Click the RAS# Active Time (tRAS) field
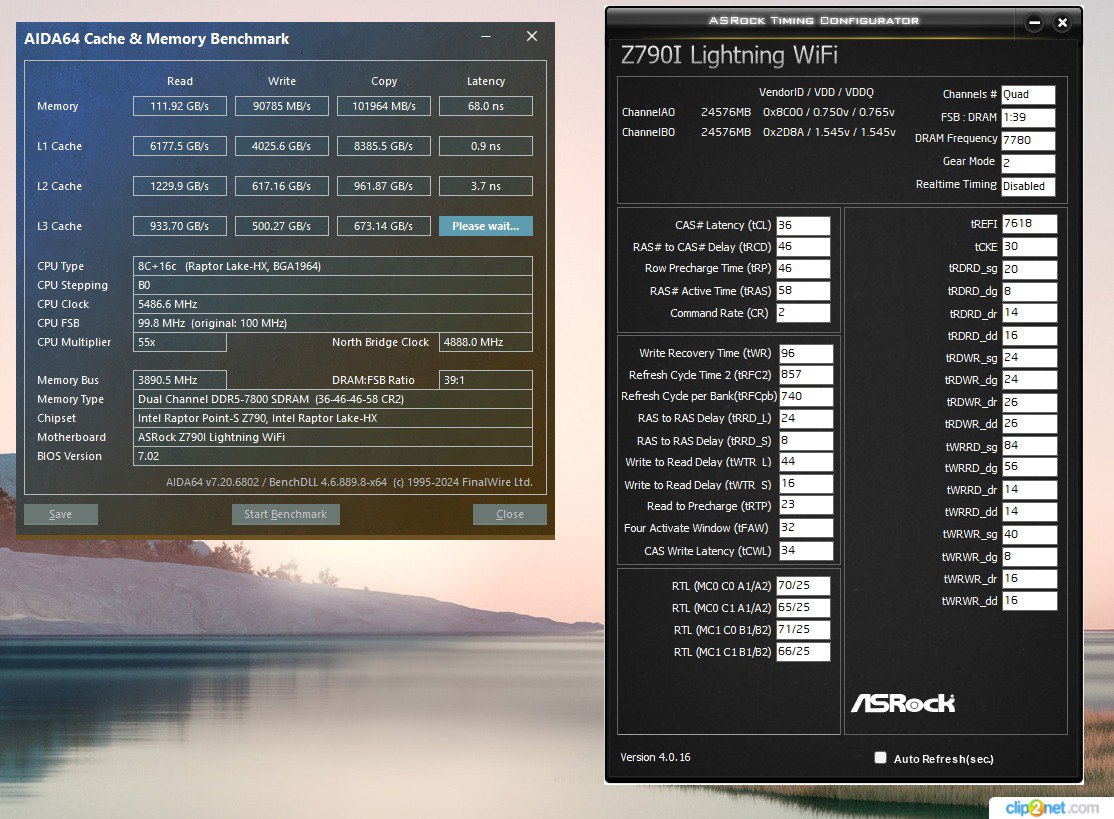The width and height of the screenshot is (1114, 819). (803, 291)
